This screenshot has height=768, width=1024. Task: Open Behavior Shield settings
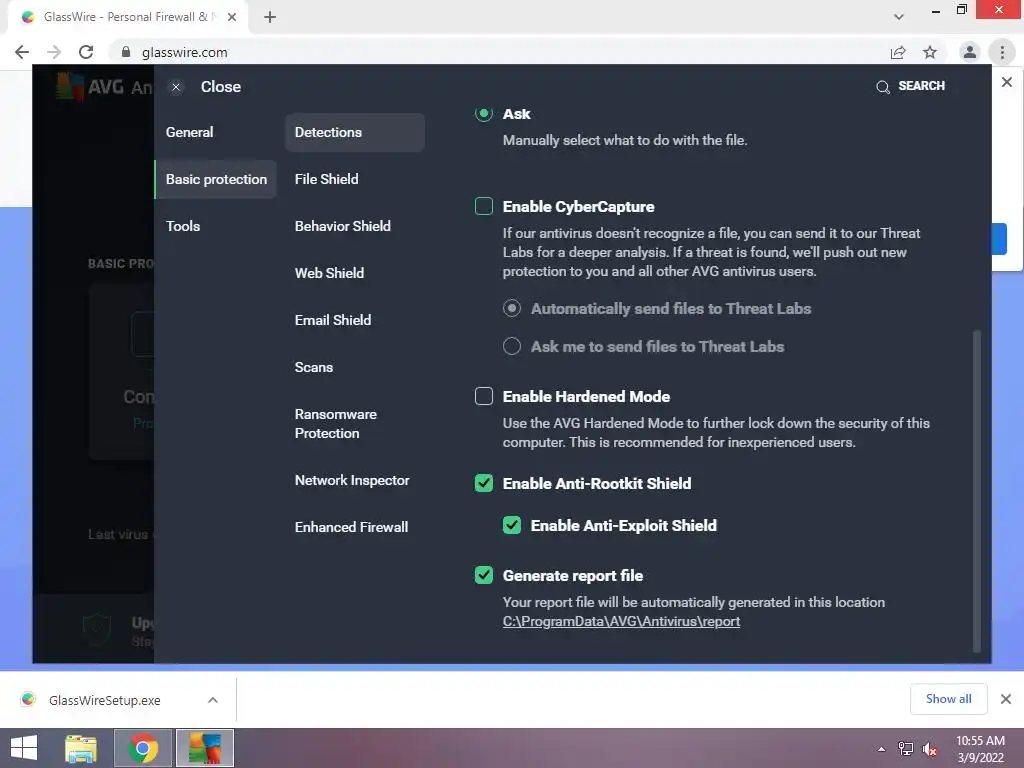pyautogui.click(x=343, y=226)
